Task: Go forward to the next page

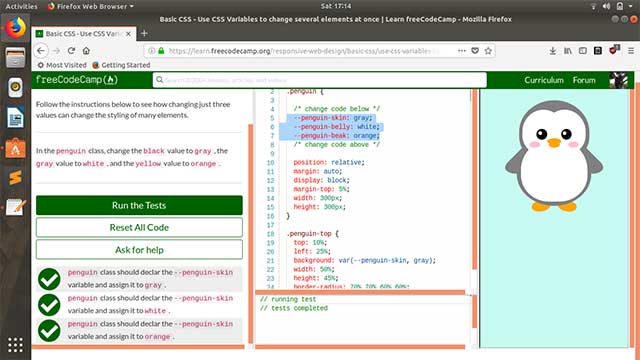Action: [56, 51]
